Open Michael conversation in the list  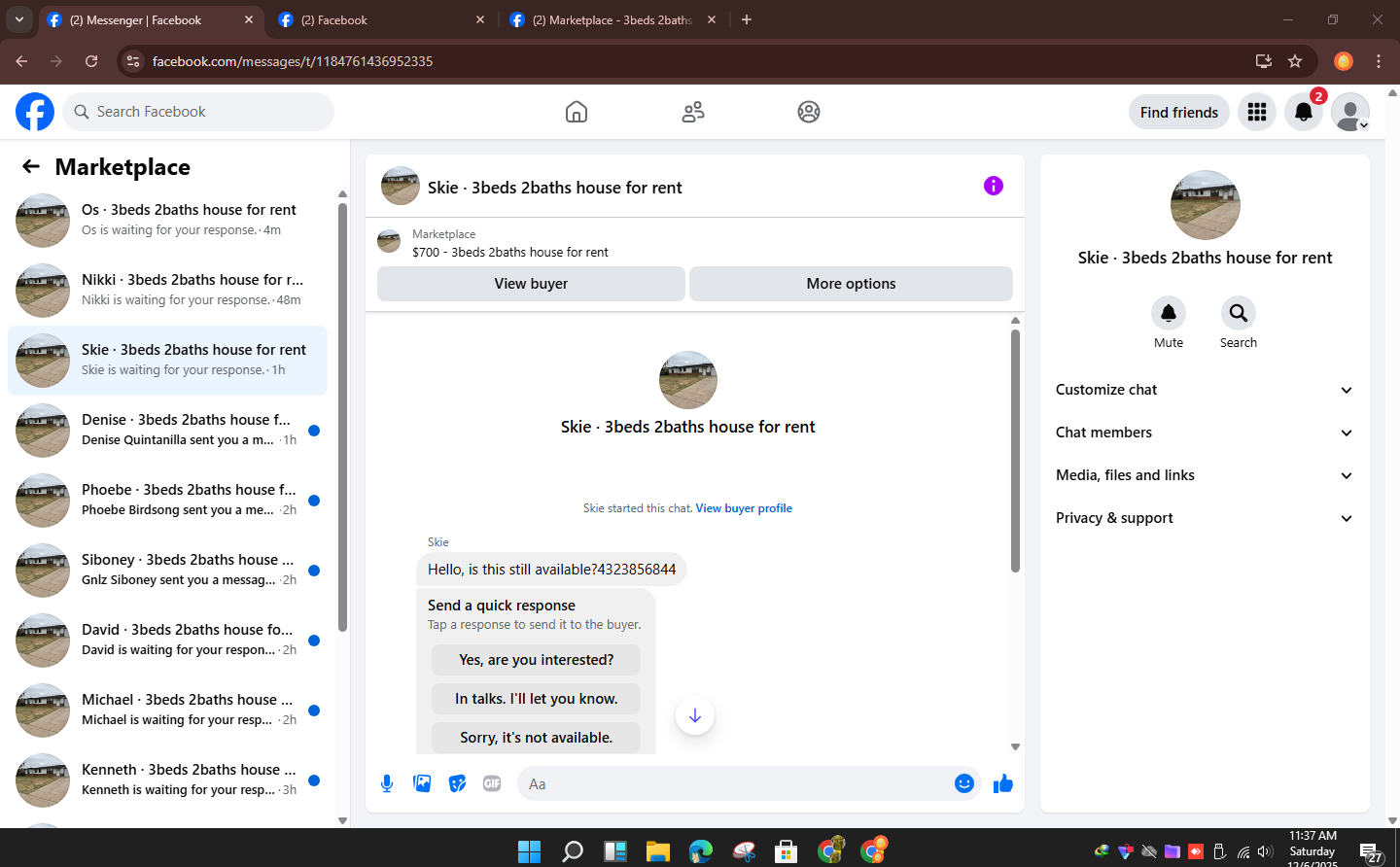(167, 710)
